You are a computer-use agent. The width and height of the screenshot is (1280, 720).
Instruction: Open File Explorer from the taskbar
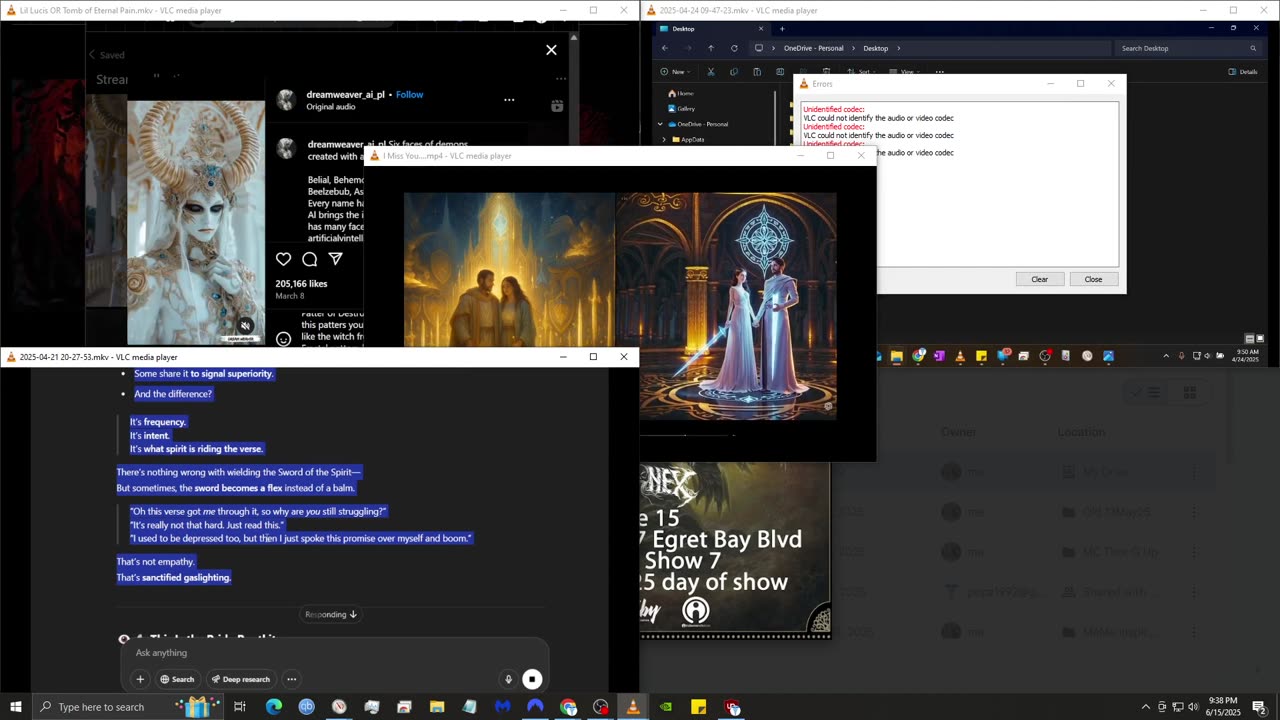(437, 707)
